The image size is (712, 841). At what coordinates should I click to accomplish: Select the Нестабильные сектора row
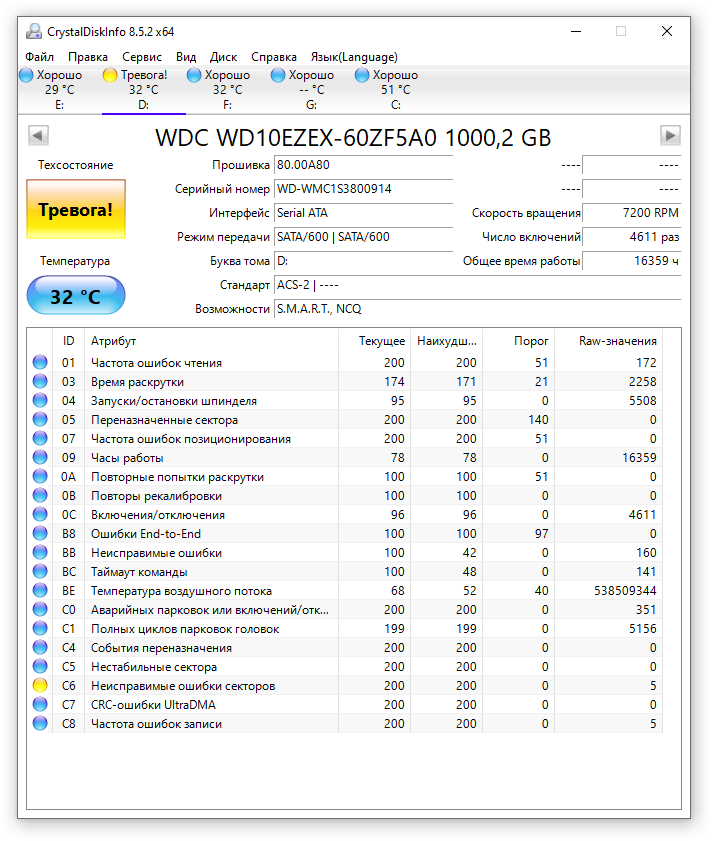click(345, 667)
